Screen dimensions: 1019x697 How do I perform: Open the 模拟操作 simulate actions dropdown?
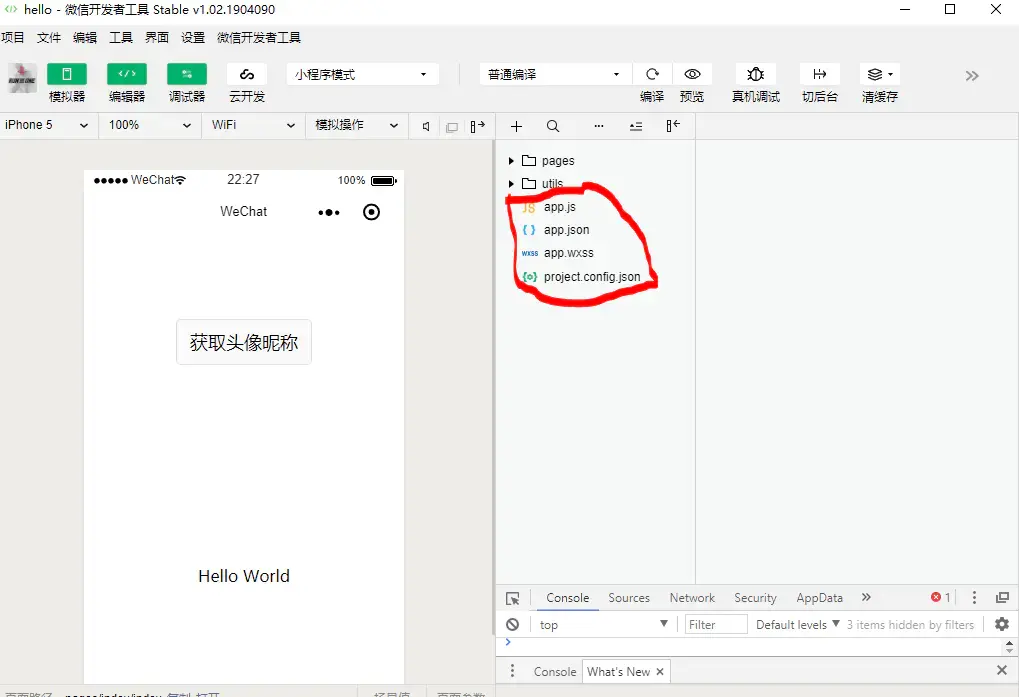357,125
